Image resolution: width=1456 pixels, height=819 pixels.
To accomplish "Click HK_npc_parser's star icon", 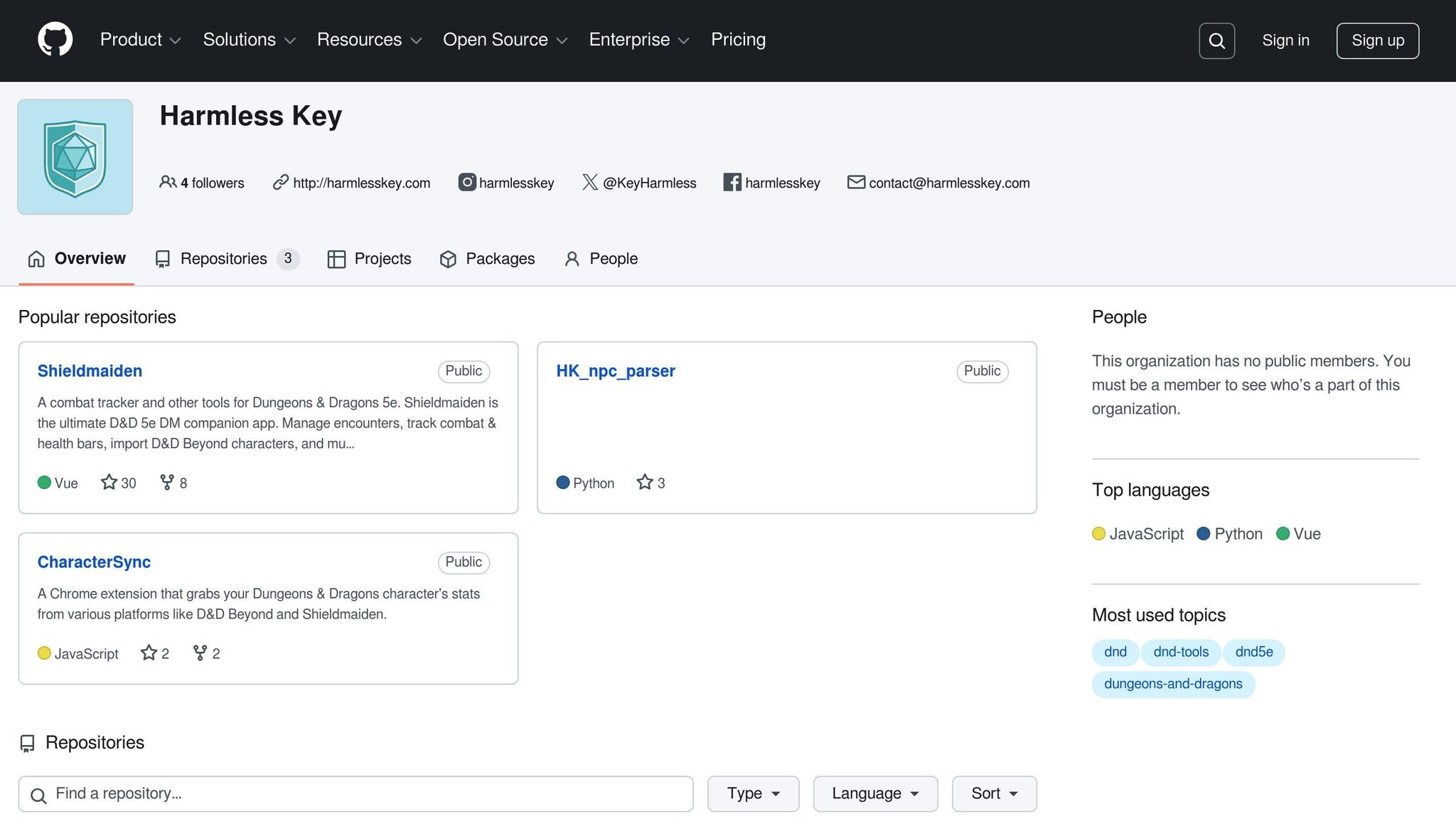I will point(645,483).
